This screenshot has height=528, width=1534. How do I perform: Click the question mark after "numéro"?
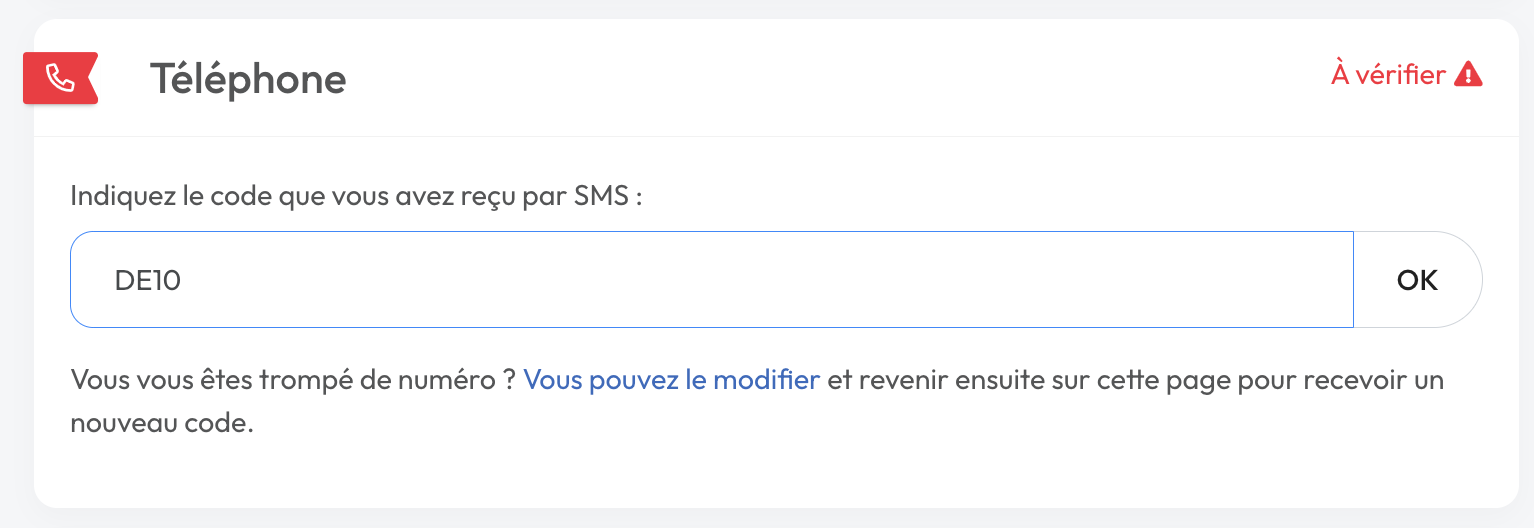point(508,381)
